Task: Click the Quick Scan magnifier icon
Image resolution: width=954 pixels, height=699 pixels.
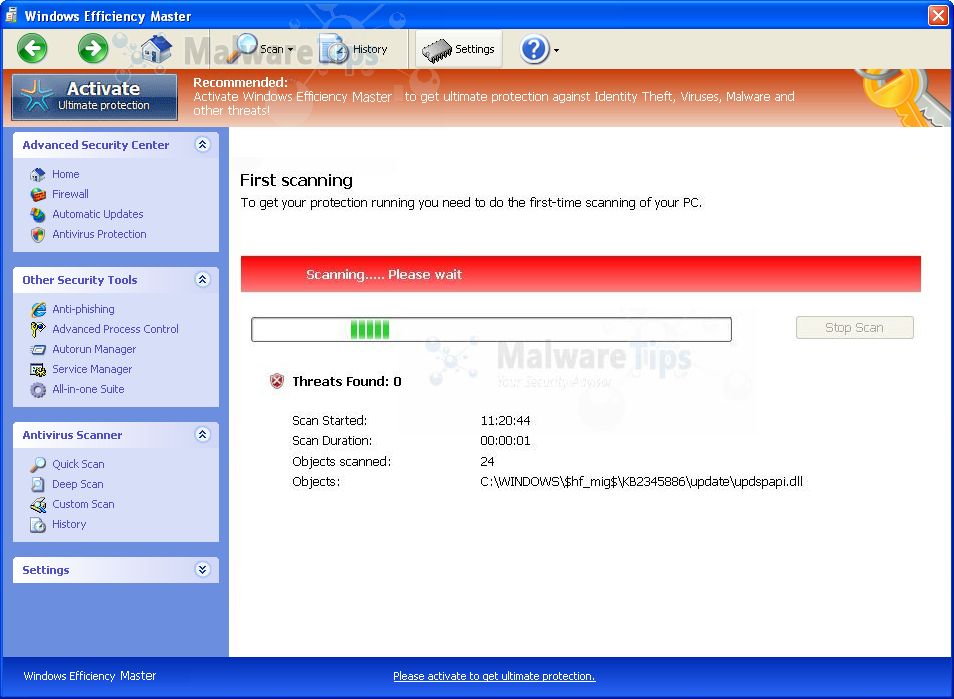Action: point(38,465)
